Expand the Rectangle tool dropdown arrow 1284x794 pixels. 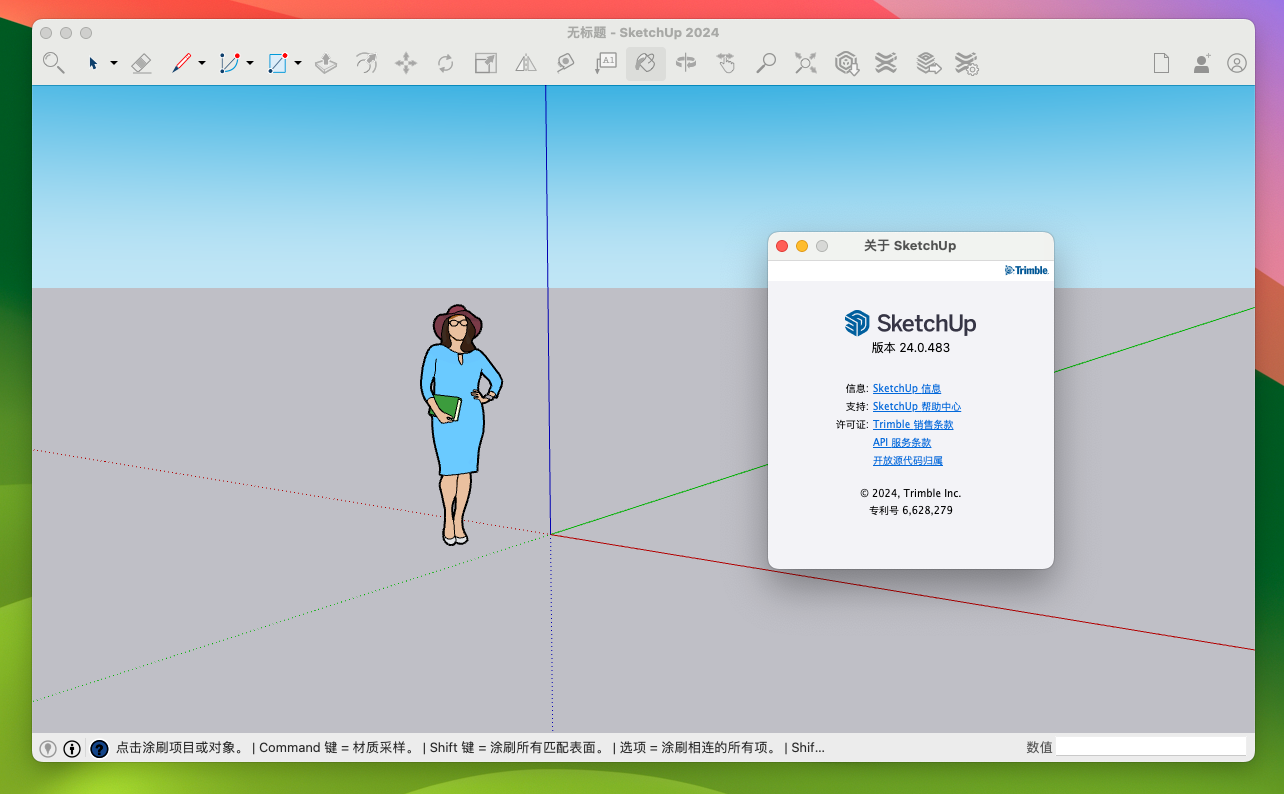coord(298,63)
